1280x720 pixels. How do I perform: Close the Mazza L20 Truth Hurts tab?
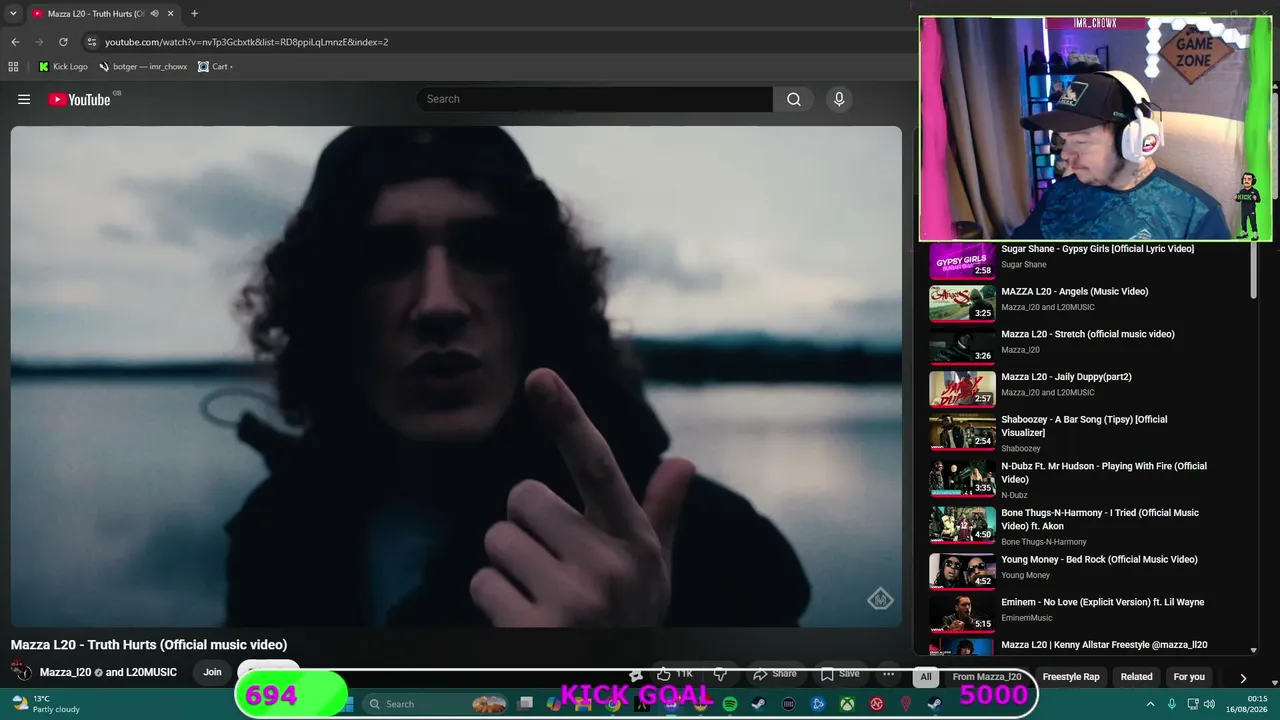pyautogui.click(x=171, y=14)
